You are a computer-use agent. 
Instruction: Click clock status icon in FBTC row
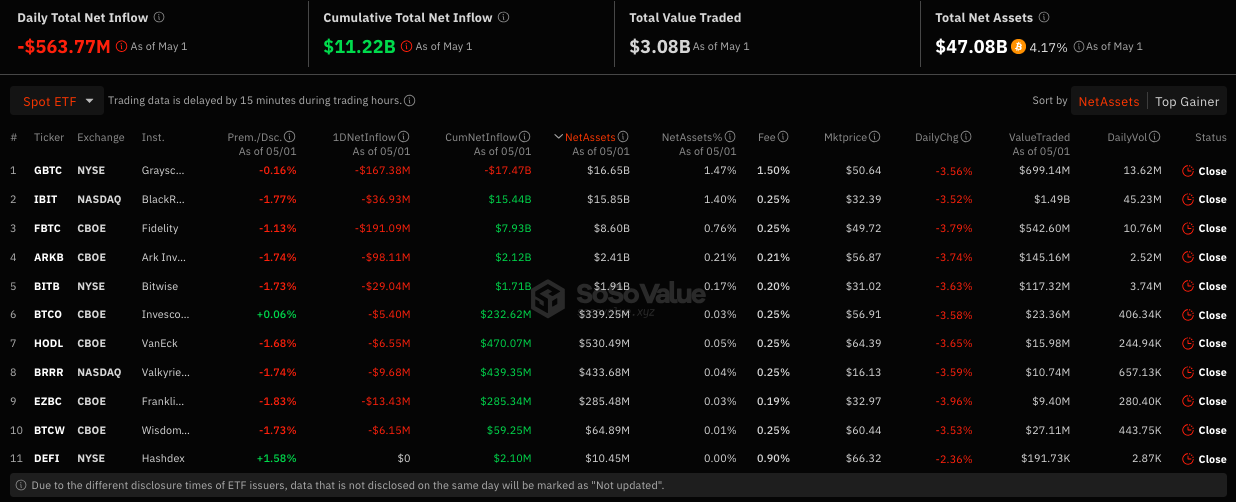tap(1188, 228)
